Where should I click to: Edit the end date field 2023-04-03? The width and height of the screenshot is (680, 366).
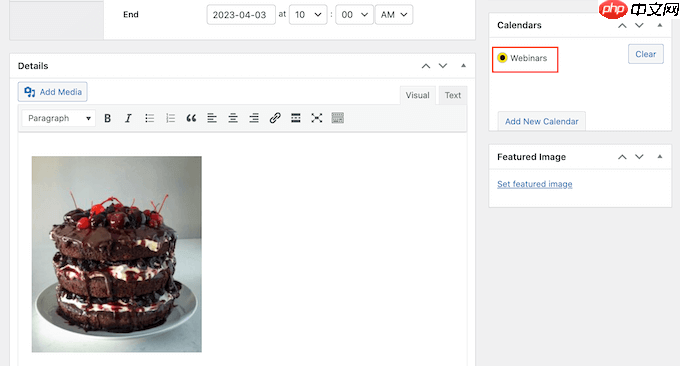pos(241,15)
